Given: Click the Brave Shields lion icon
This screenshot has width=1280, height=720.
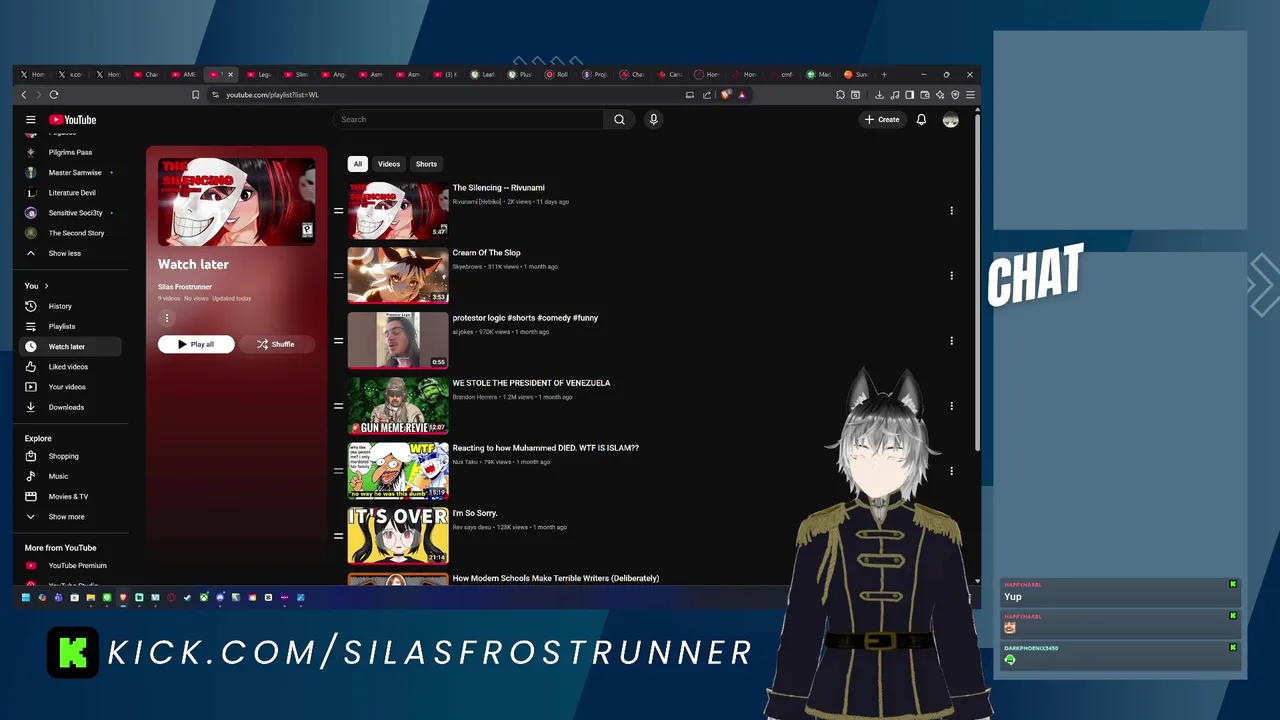Looking at the screenshot, I should pos(727,95).
